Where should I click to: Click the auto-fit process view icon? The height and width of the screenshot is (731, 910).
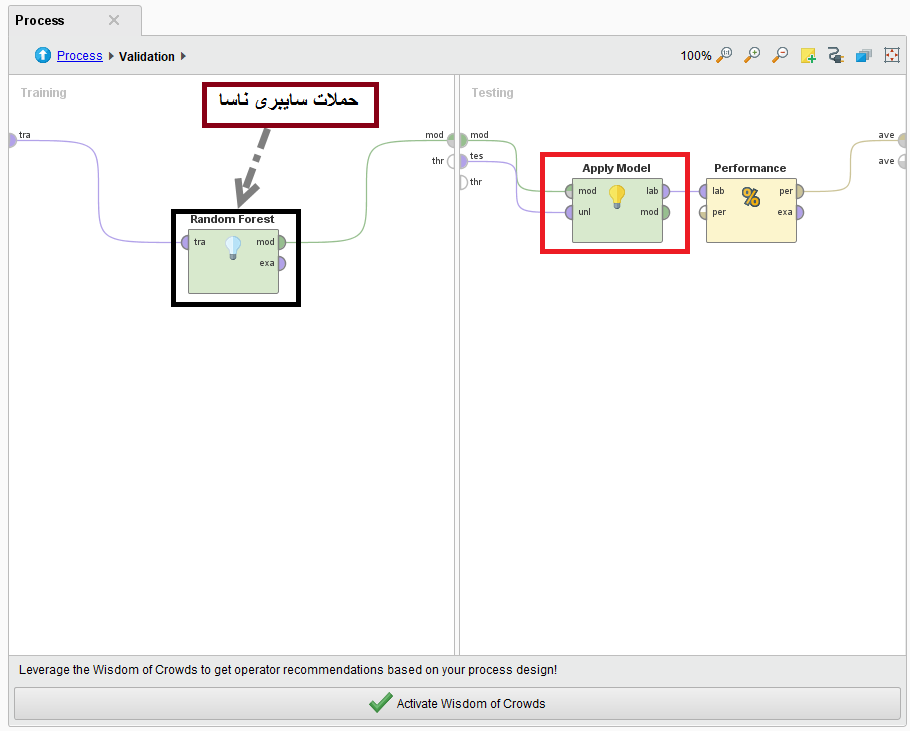tap(891, 55)
